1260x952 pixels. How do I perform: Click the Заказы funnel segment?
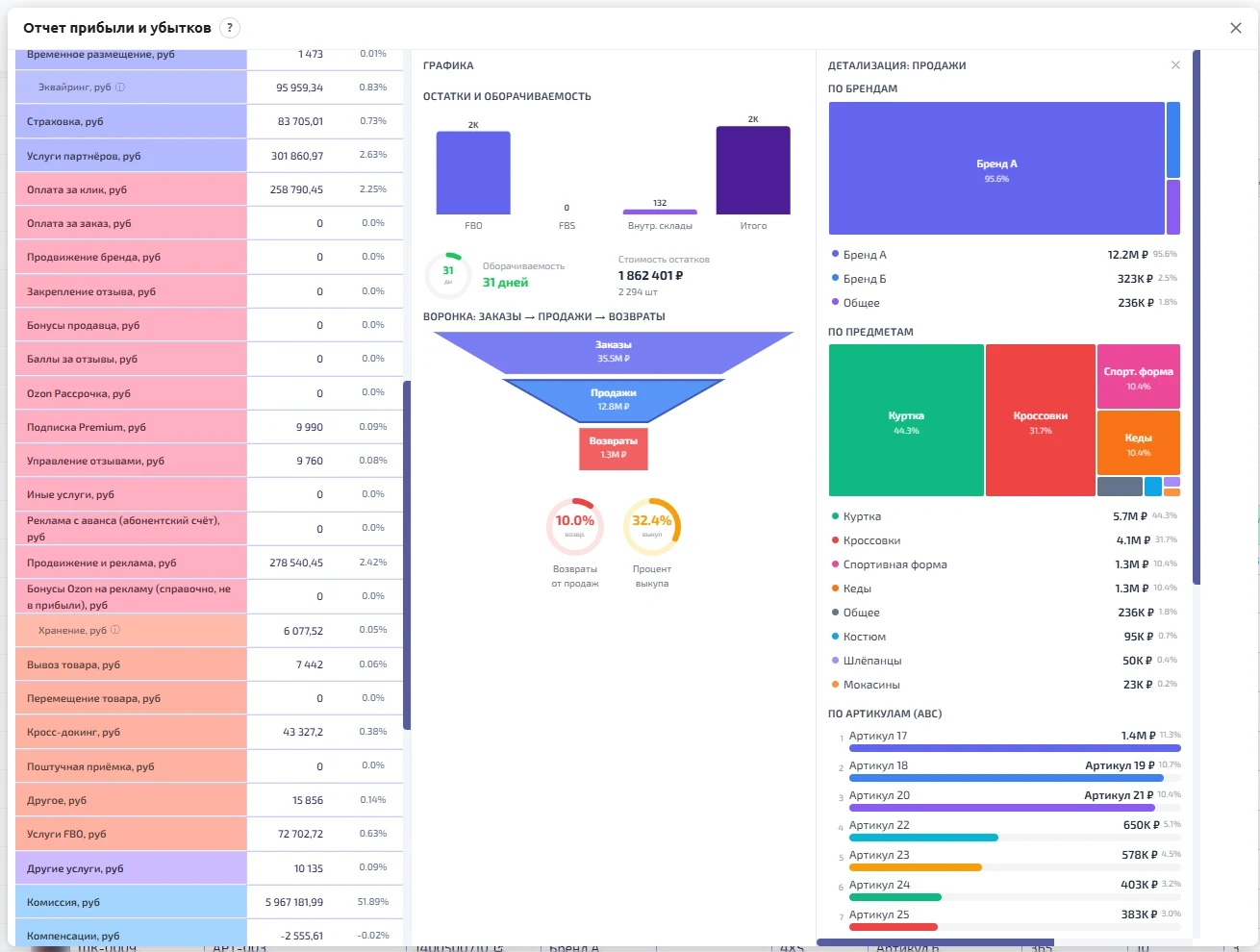614,352
